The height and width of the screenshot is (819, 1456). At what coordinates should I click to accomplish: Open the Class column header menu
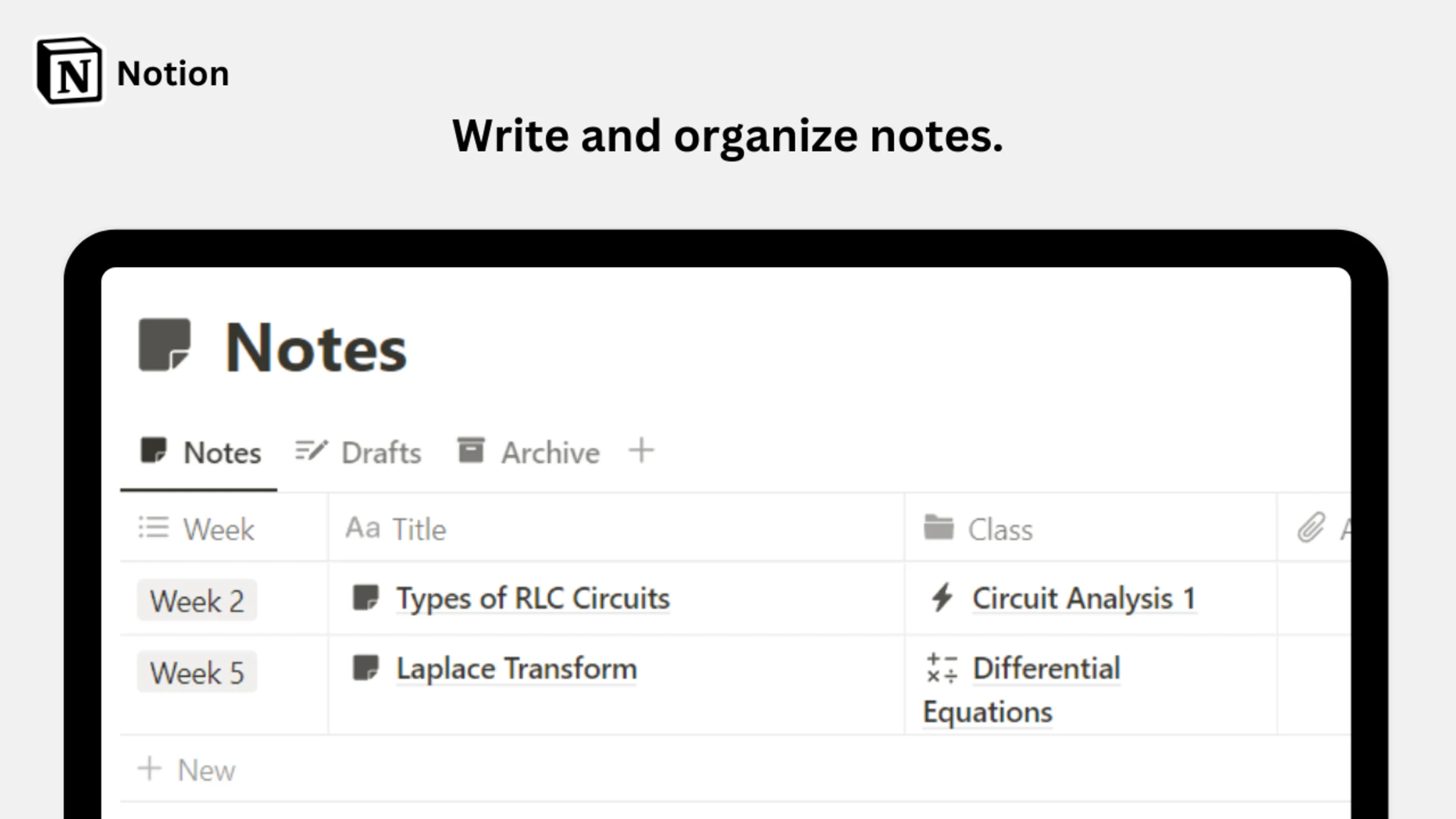(x=1001, y=528)
